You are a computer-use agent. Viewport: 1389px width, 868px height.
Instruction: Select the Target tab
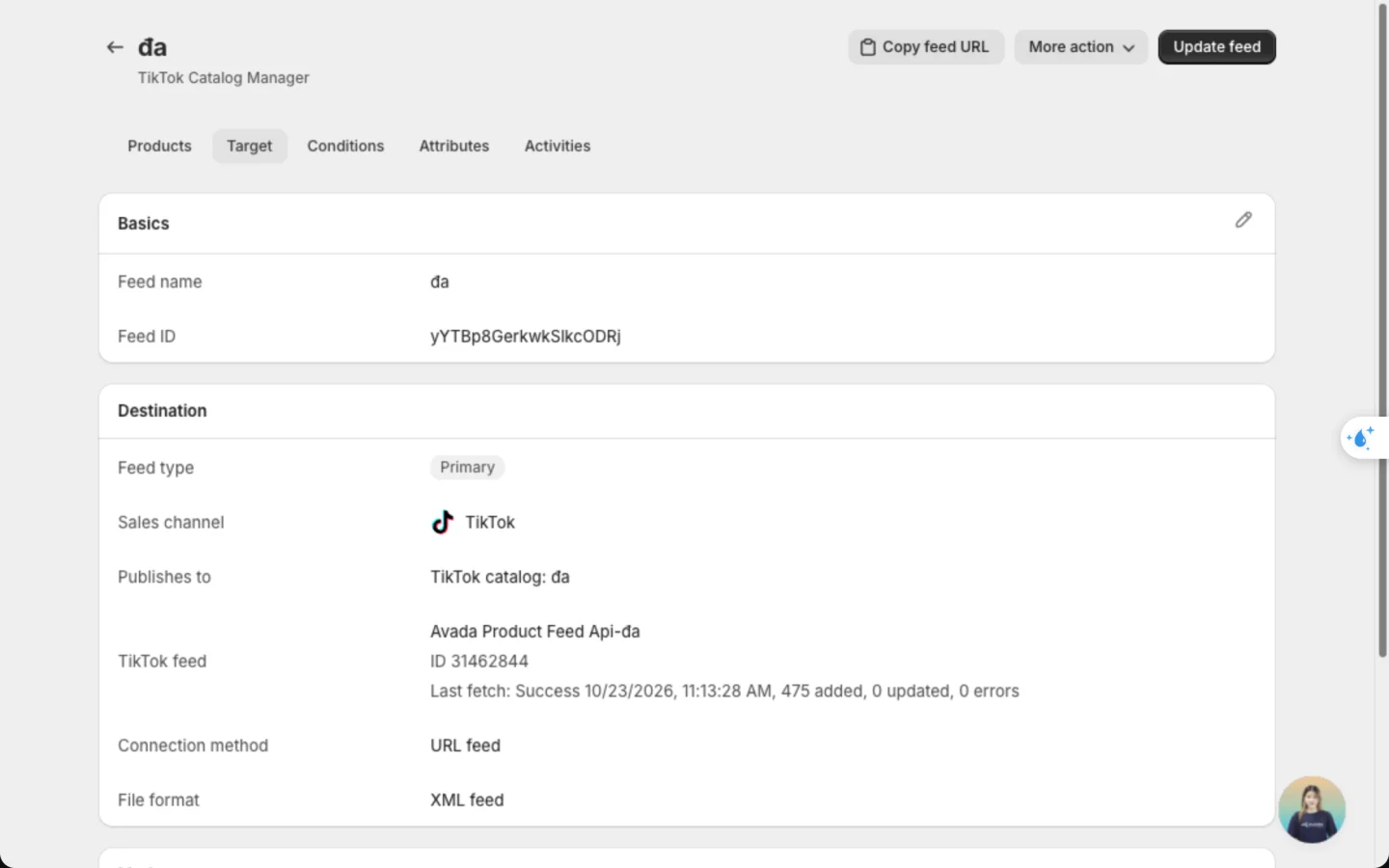(250, 146)
